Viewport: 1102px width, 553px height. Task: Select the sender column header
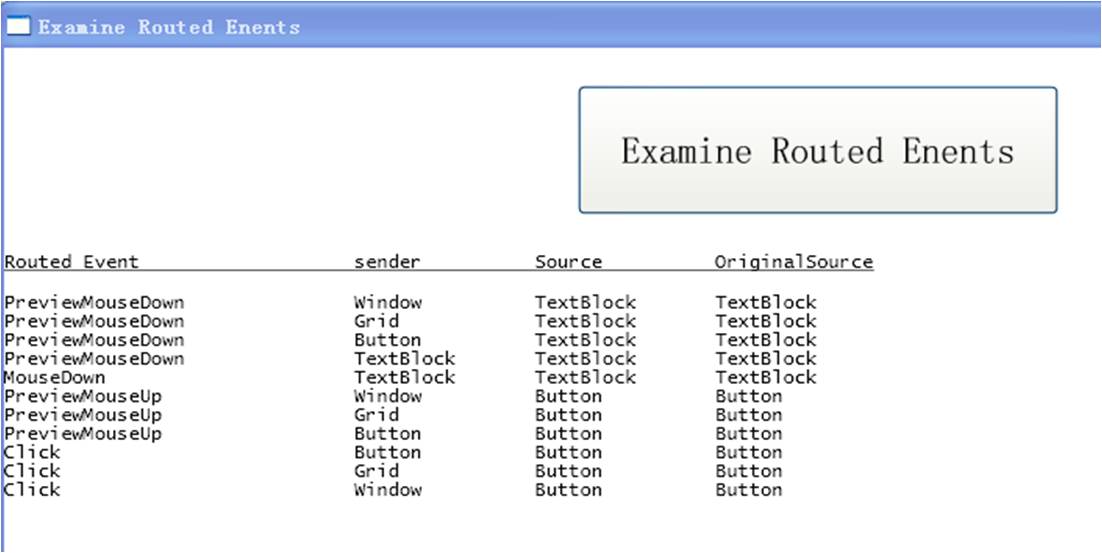[387, 262]
